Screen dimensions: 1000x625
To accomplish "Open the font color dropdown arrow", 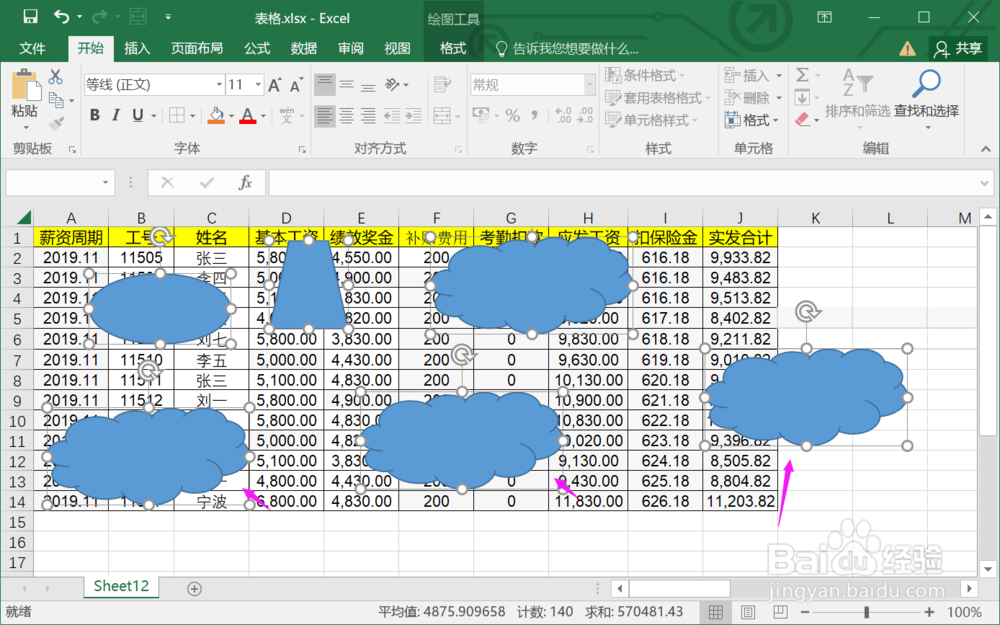I will [263, 115].
